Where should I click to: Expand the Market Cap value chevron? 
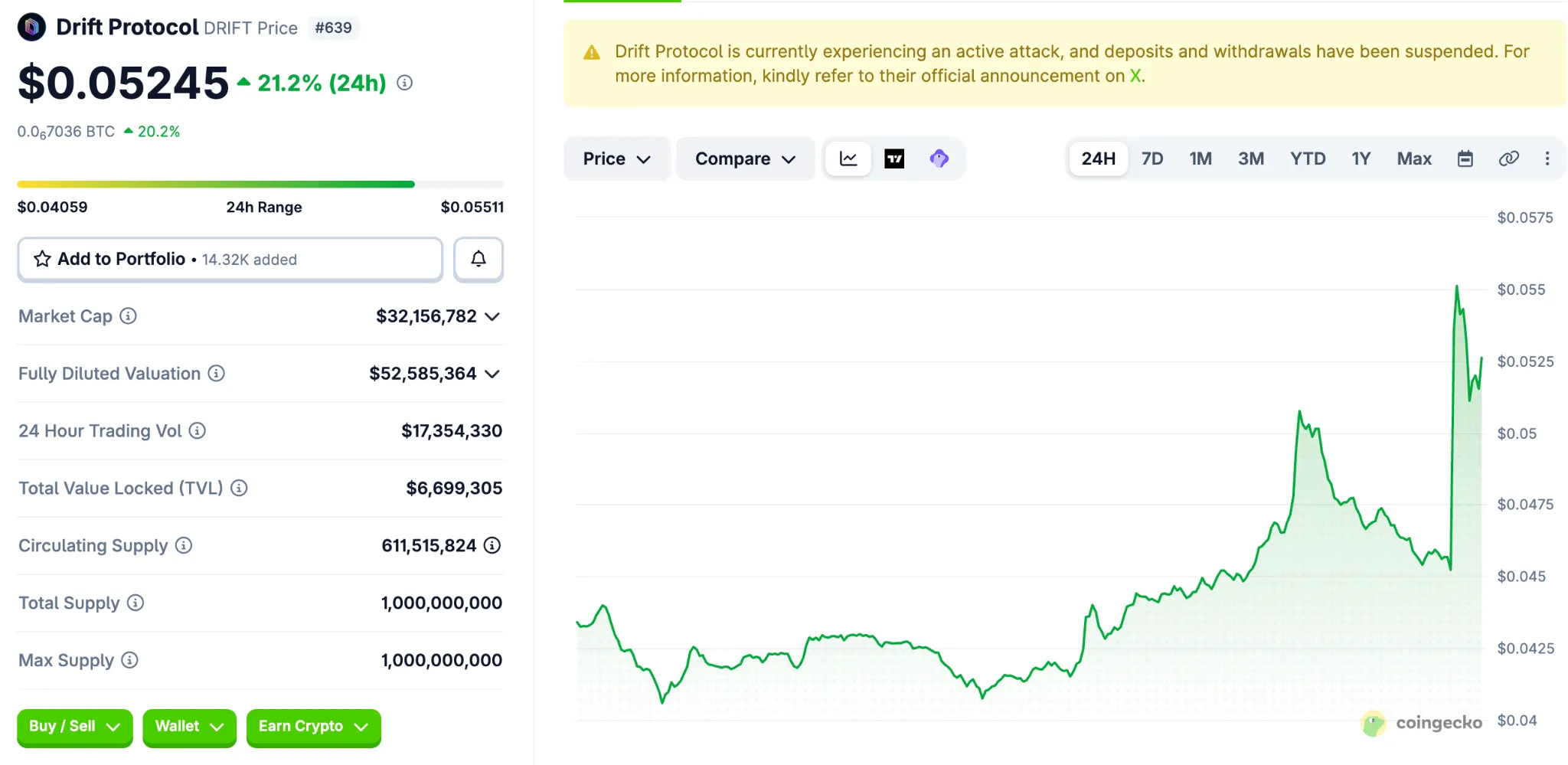point(492,316)
